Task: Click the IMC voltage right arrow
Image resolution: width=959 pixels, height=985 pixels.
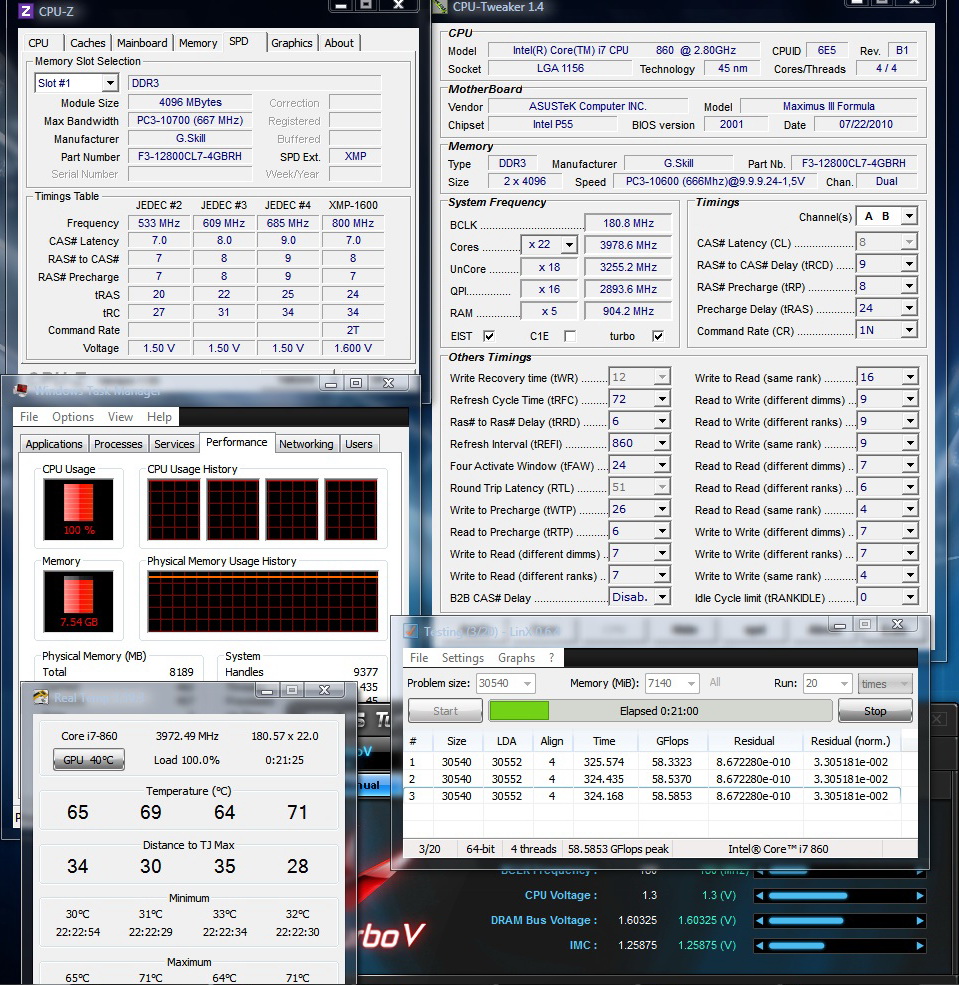Action: tap(920, 945)
